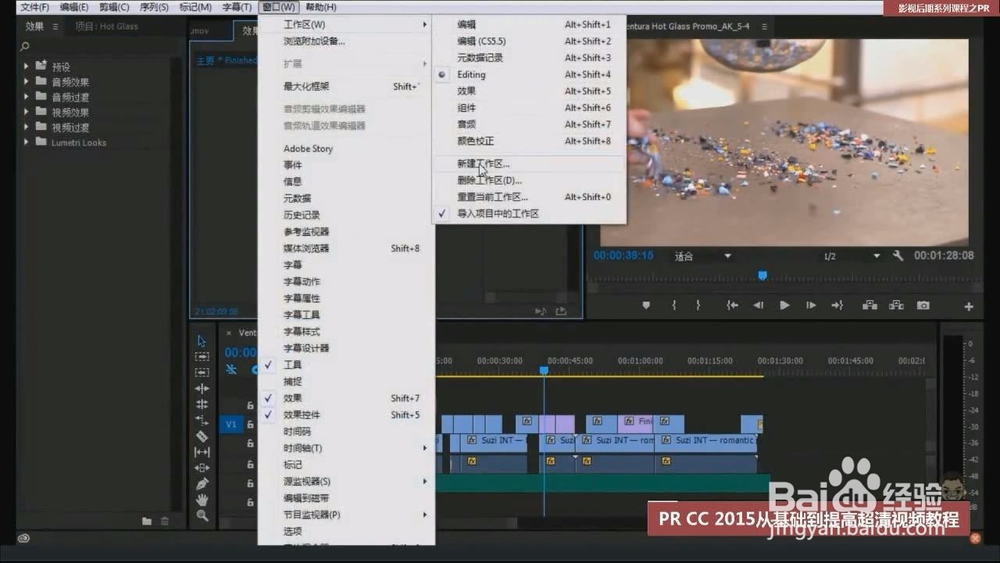Uncheck the 效果控件 menu item
The image size is (1000, 563).
(346, 414)
